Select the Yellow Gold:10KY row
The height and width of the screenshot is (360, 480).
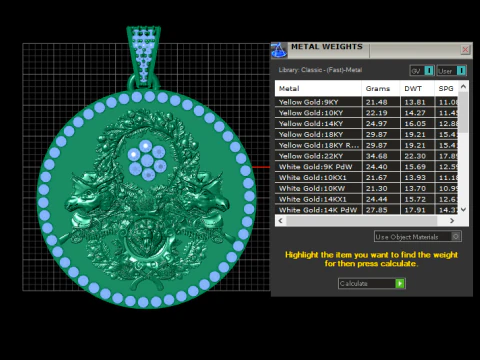(x=366, y=113)
